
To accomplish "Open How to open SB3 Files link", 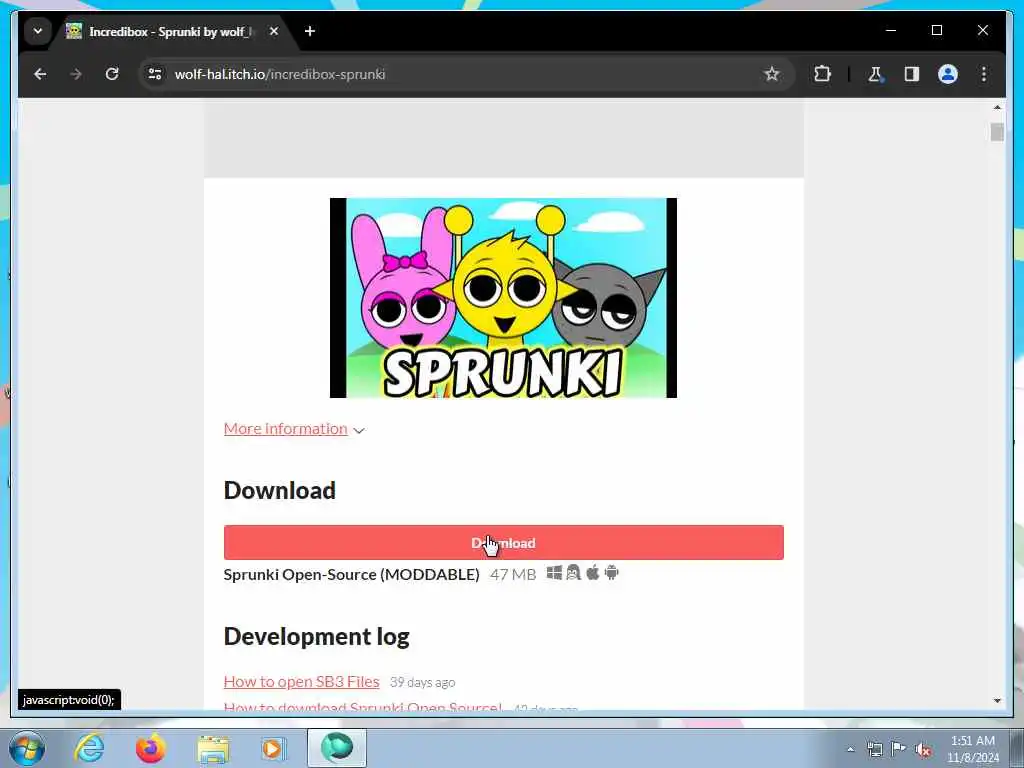I will (301, 682).
